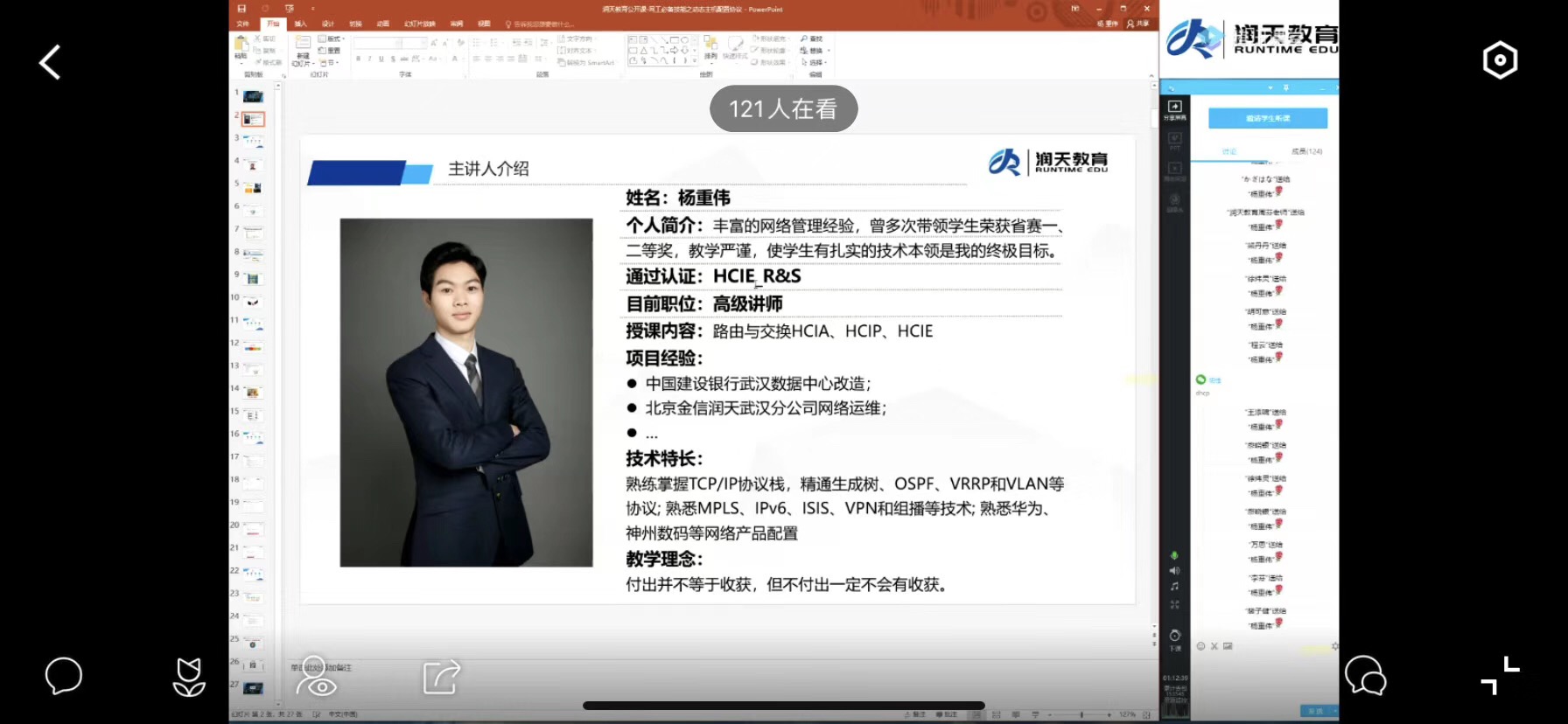Send a flower gift with the tulip icon

coord(189,677)
